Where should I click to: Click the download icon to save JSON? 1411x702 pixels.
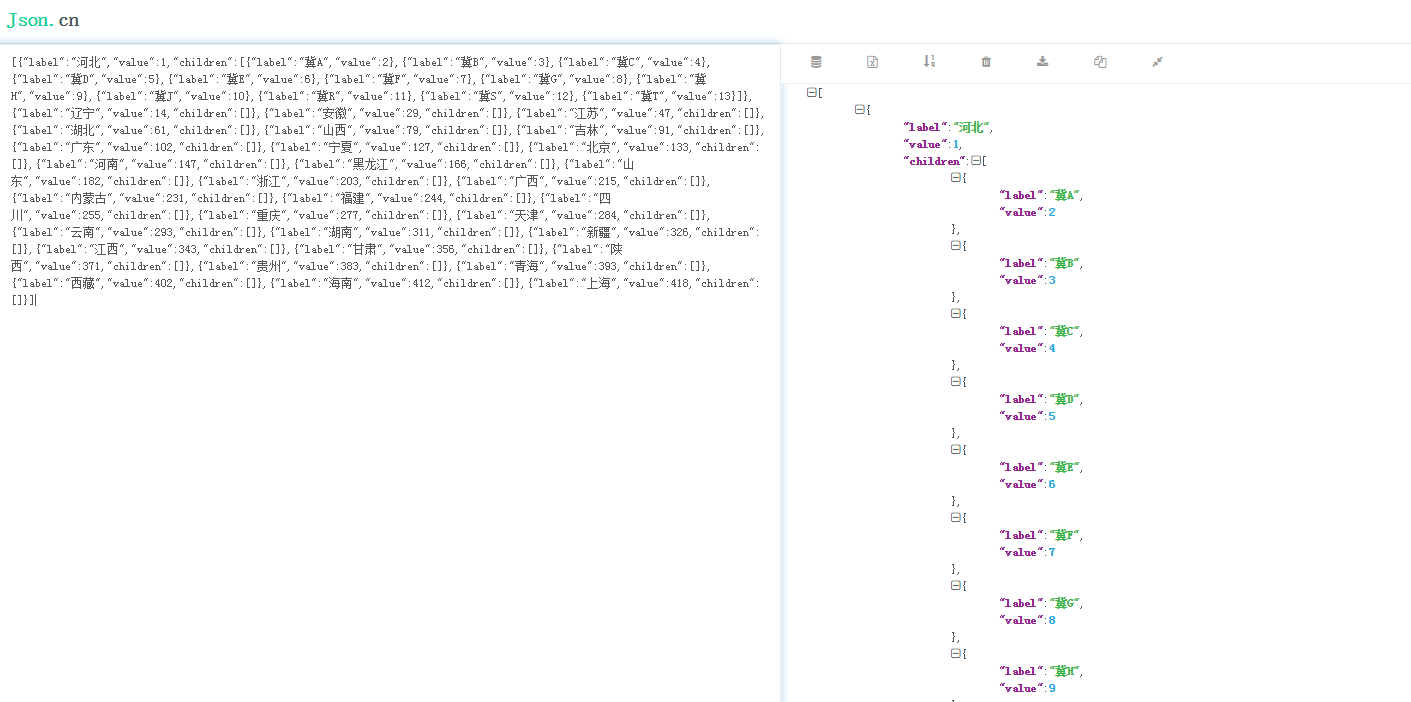click(1043, 62)
